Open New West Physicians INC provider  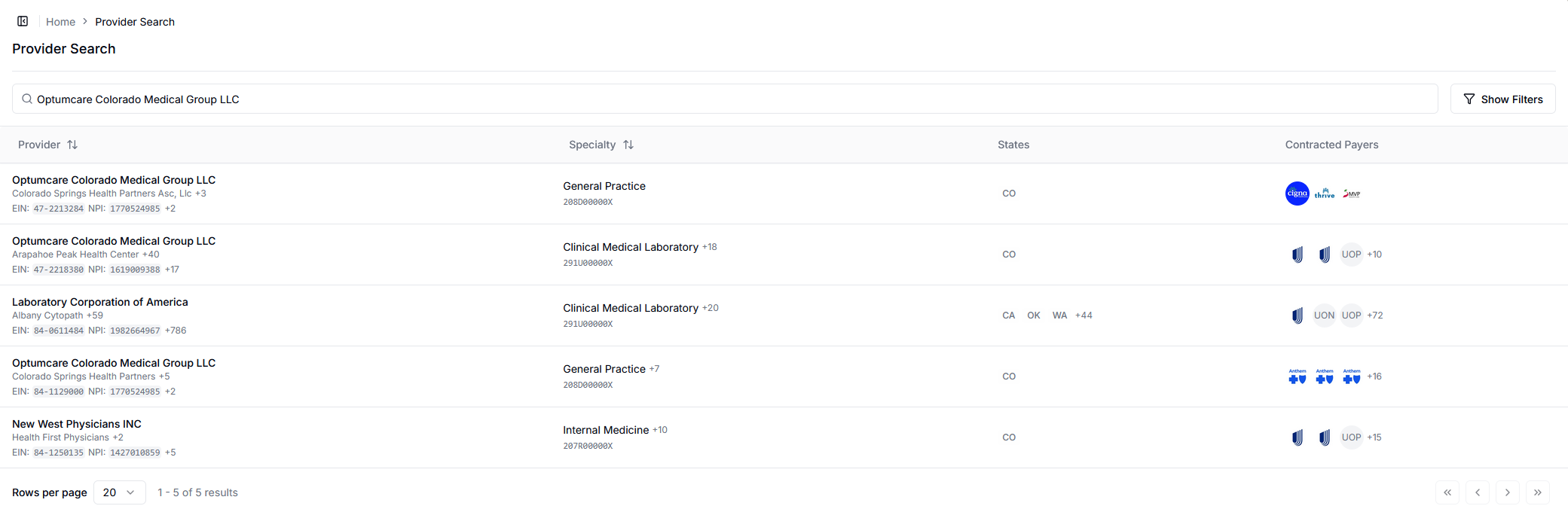[x=77, y=424]
